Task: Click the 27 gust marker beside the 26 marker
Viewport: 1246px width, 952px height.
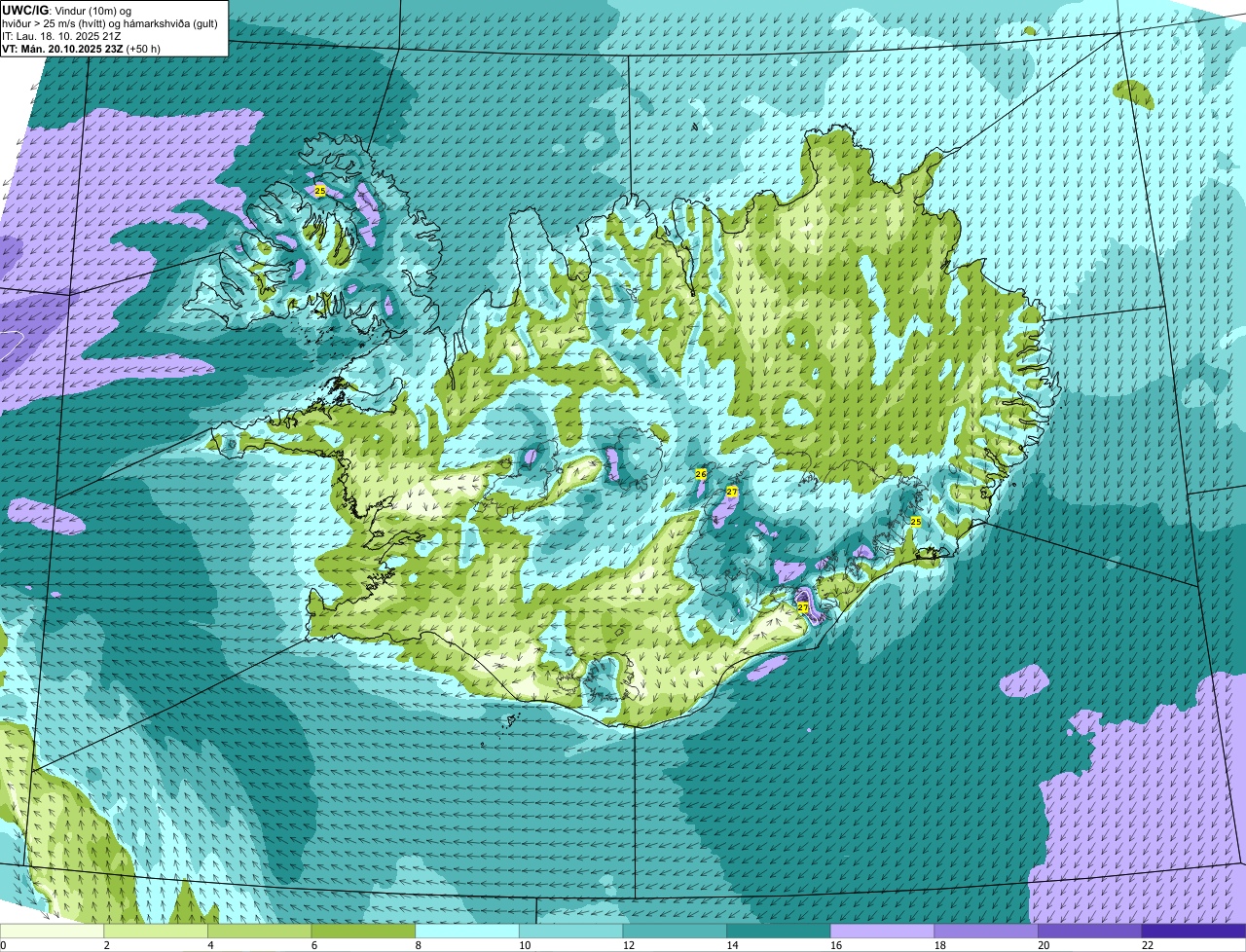Action: tap(732, 492)
